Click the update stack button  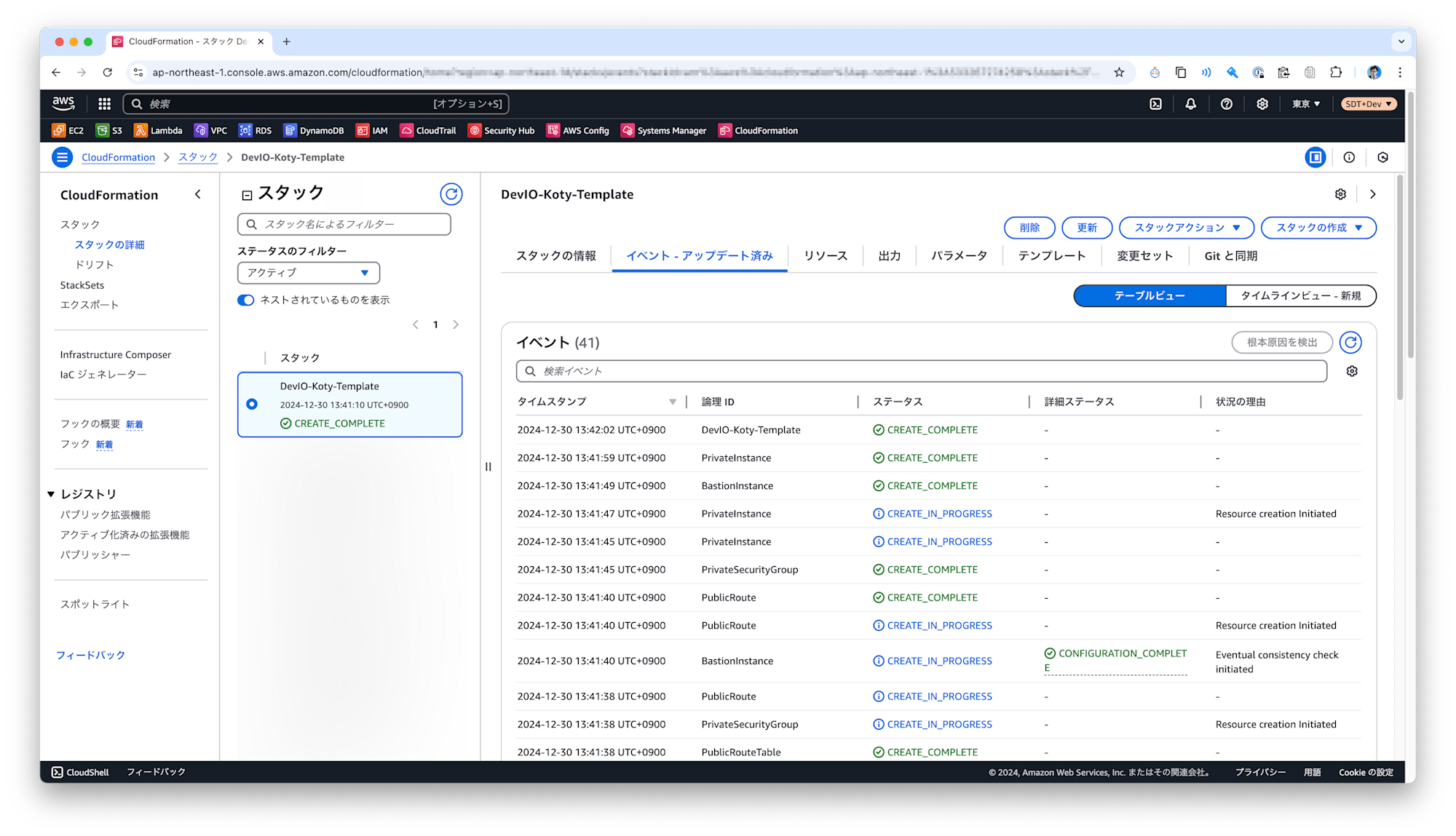[1087, 228]
